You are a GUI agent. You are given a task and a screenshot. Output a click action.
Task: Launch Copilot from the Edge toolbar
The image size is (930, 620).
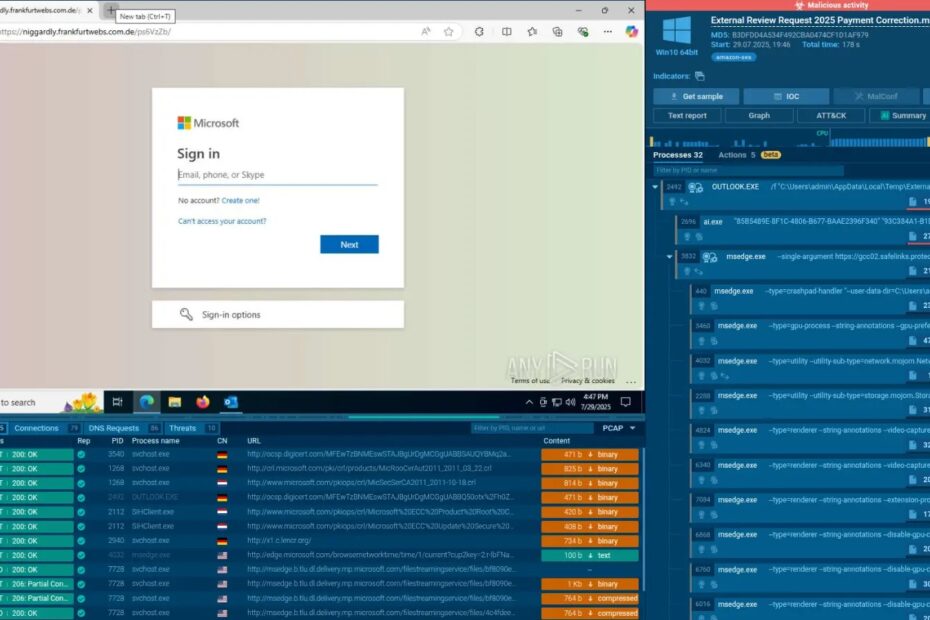(x=632, y=31)
